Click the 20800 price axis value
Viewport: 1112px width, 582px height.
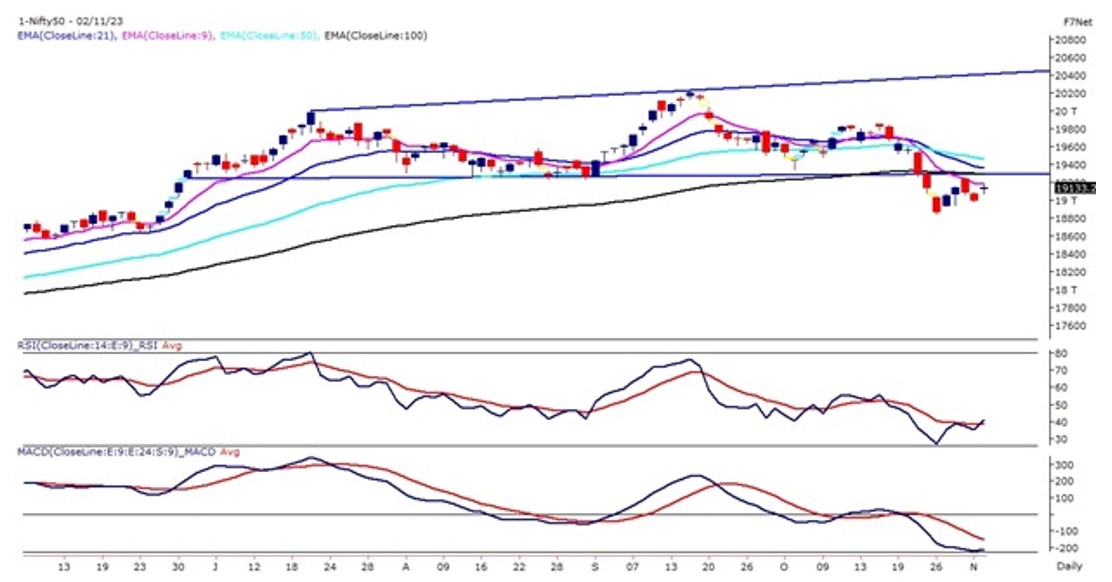click(x=1071, y=40)
